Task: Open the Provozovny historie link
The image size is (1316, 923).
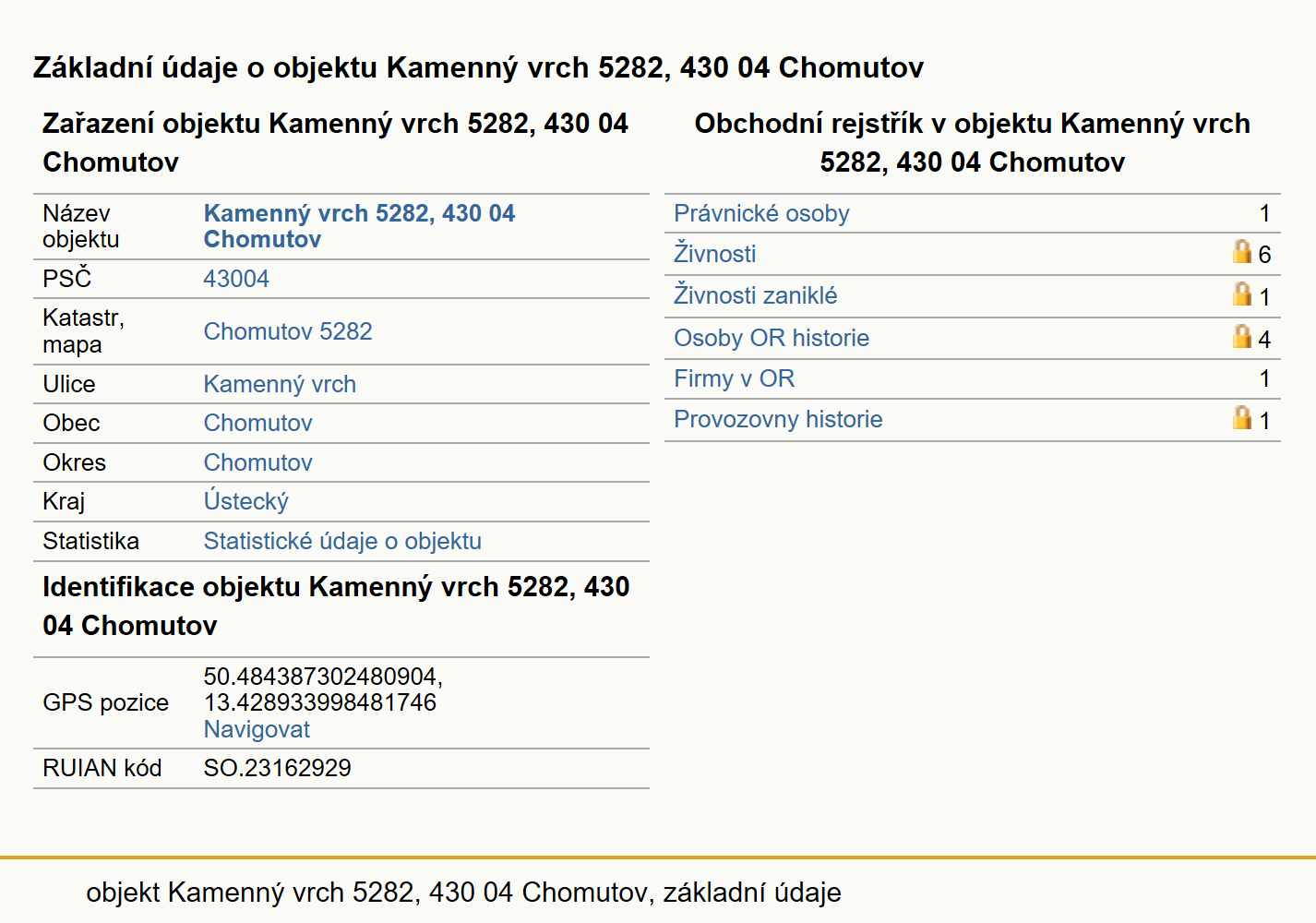Action: click(x=778, y=419)
